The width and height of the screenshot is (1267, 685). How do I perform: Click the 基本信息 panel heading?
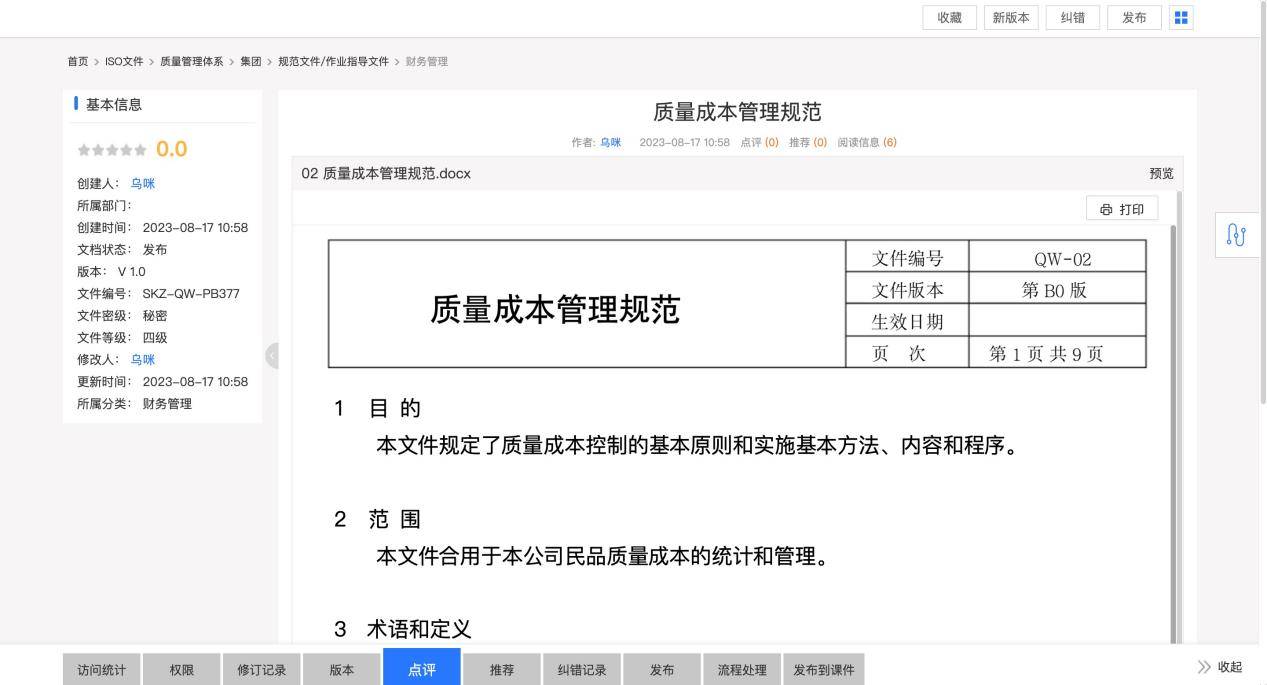[114, 104]
